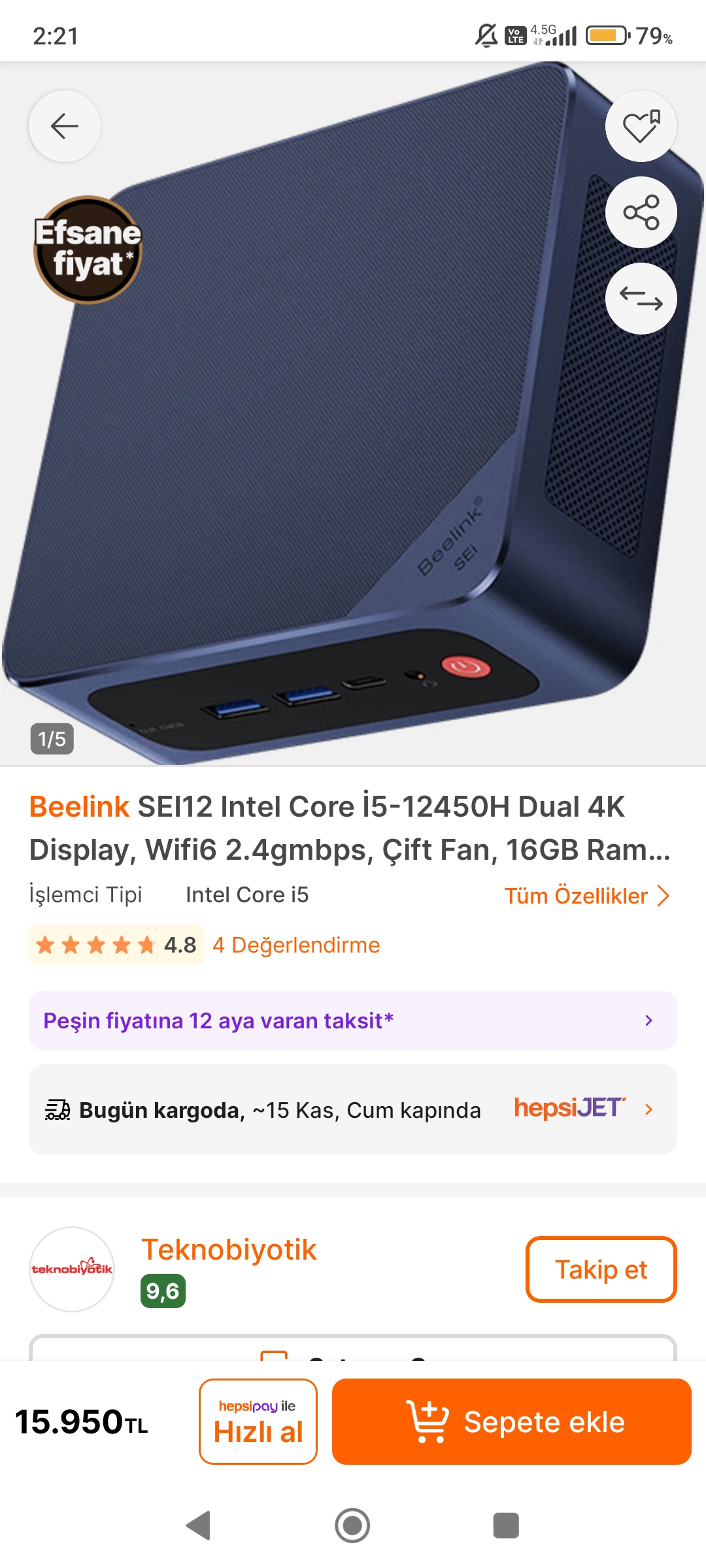This screenshot has width=706, height=1568.
Task: Add product to favorites with heart icon
Action: click(x=641, y=126)
